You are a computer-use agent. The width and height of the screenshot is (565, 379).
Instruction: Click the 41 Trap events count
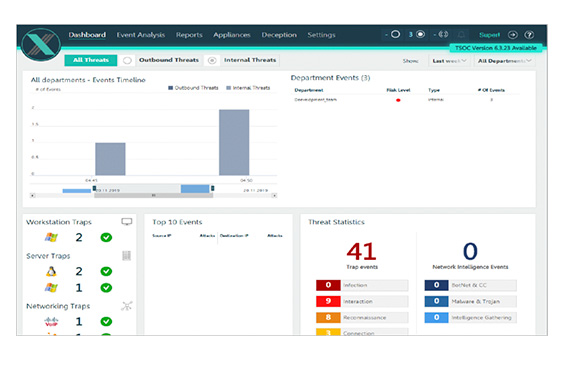(x=361, y=251)
